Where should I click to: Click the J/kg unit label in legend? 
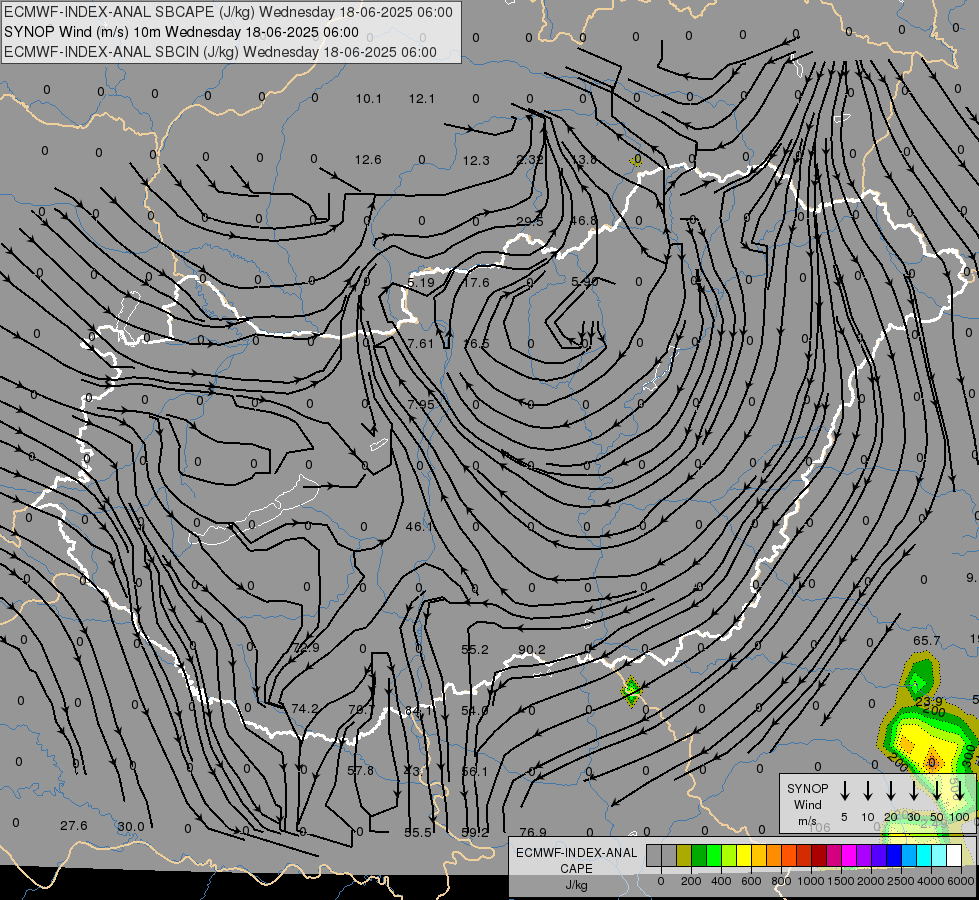(576, 885)
